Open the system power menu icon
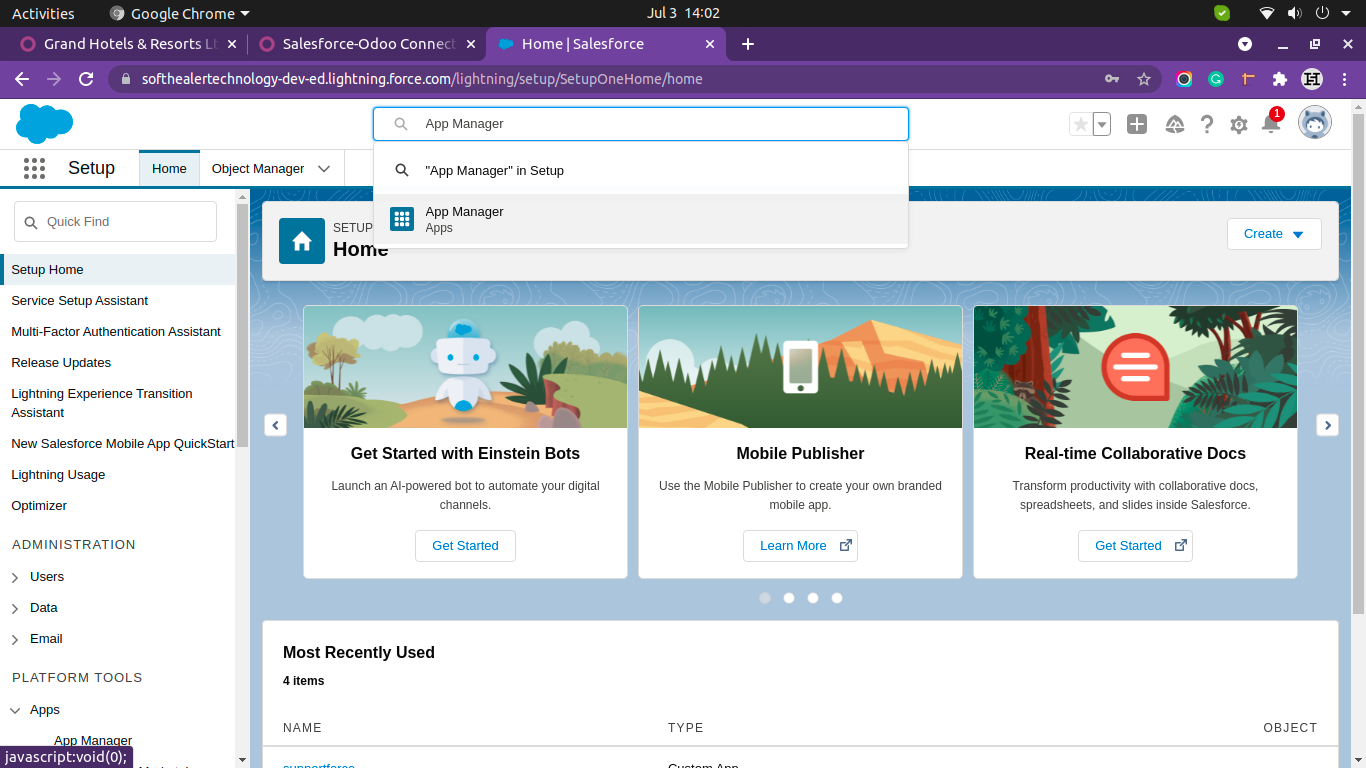Screen dimensions: 1366x768 click(1322, 13)
